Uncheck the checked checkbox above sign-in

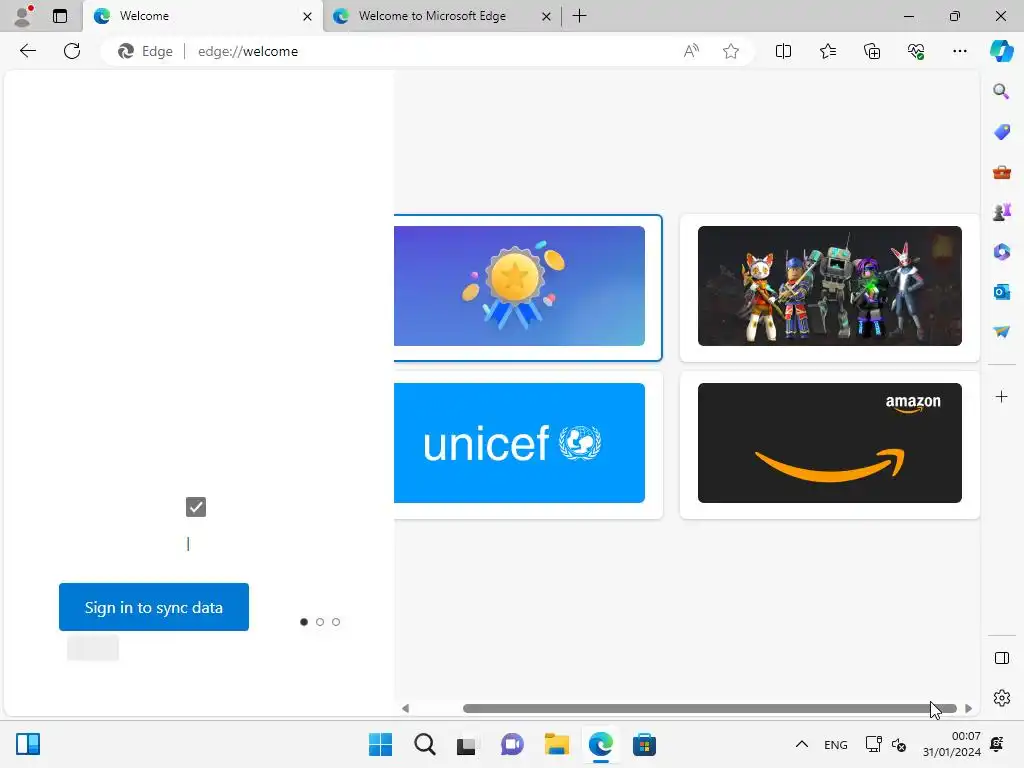pyautogui.click(x=196, y=507)
